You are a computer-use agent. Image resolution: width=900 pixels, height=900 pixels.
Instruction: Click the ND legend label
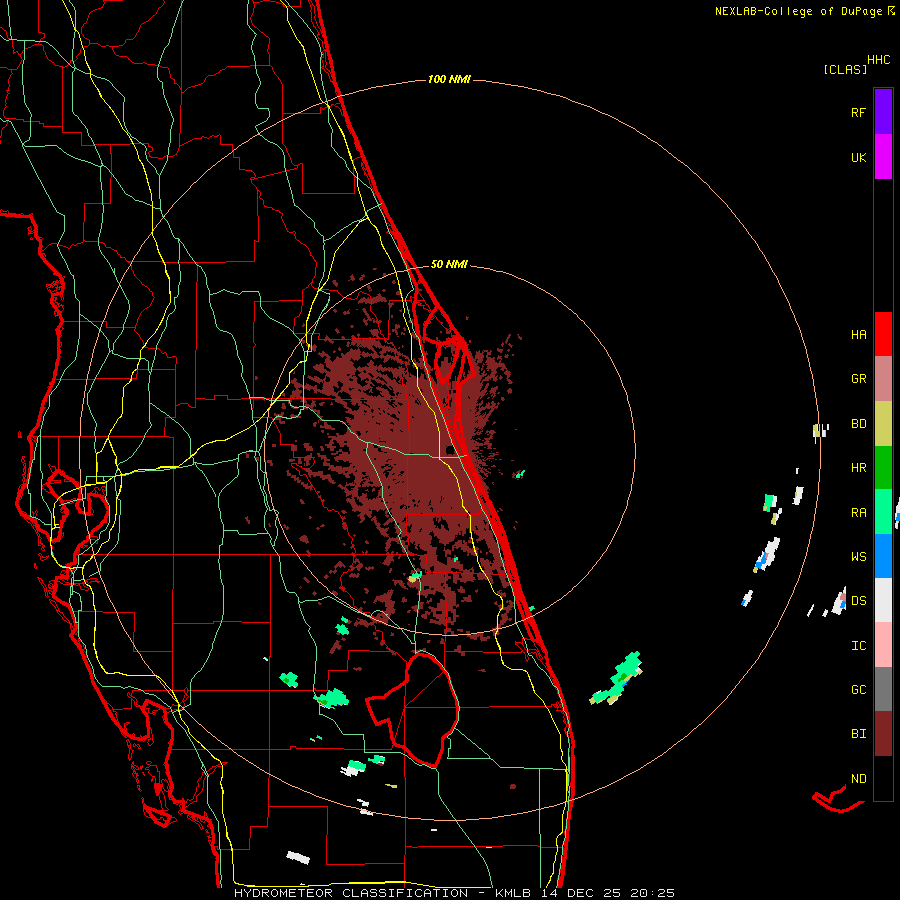858,779
